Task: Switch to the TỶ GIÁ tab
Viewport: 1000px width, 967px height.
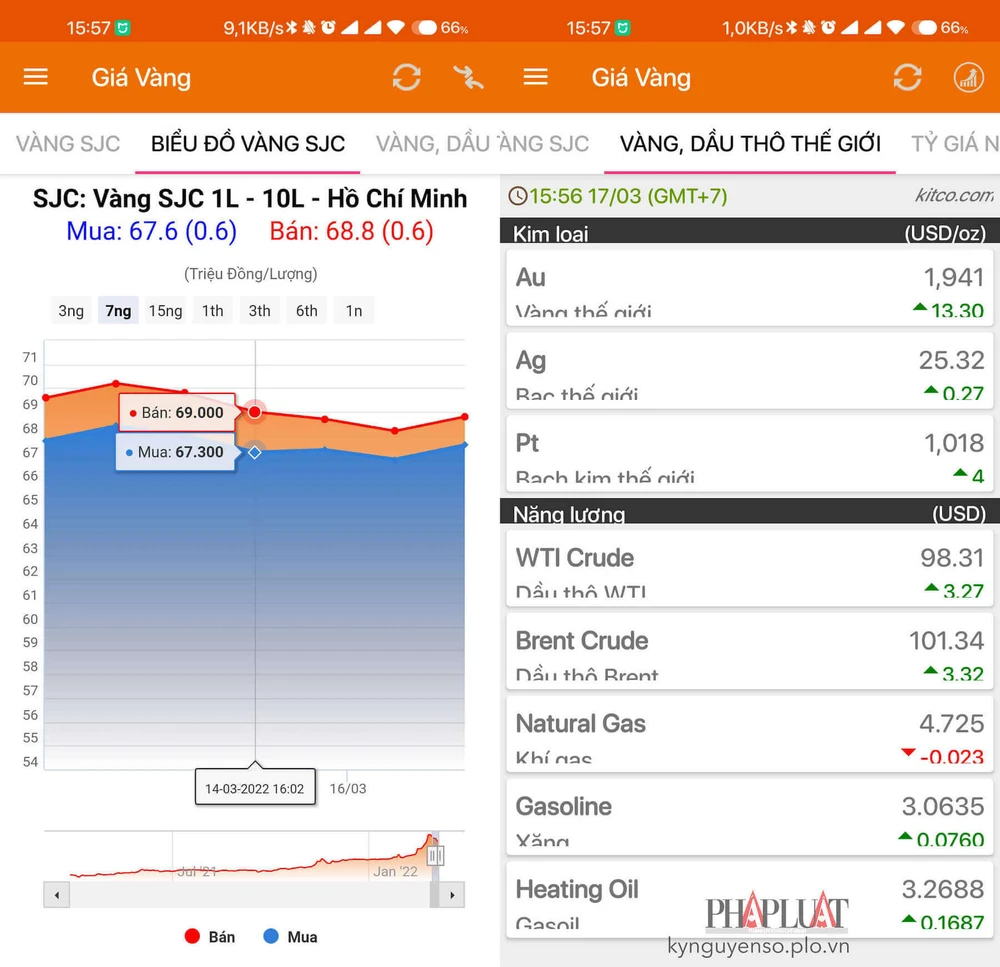Action: pos(955,143)
